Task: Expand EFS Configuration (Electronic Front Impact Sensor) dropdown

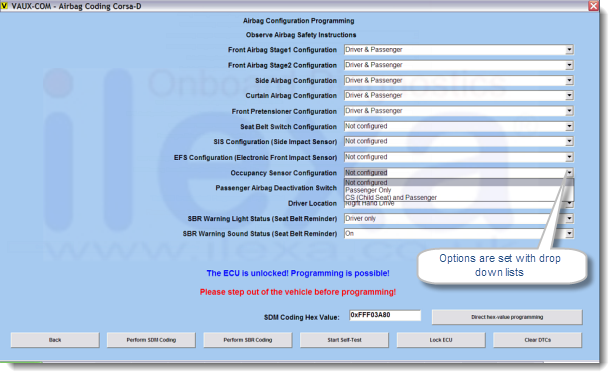Action: (x=569, y=157)
